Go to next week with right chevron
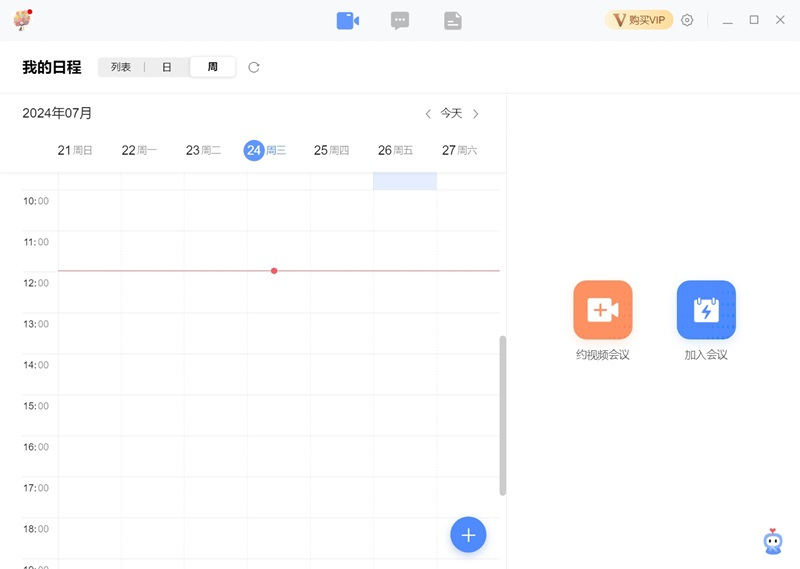 point(476,114)
